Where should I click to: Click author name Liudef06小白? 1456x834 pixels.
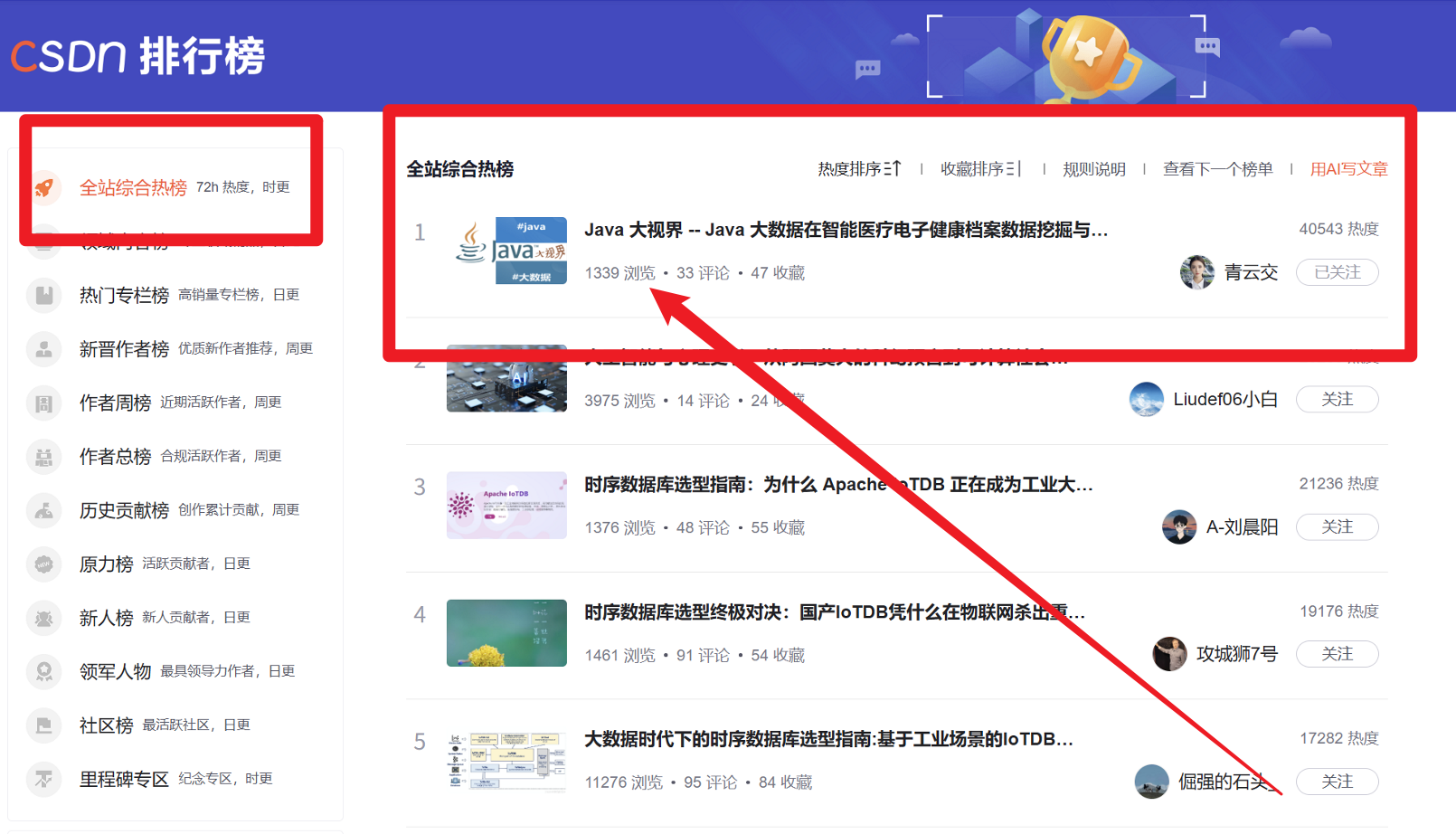click(1225, 399)
